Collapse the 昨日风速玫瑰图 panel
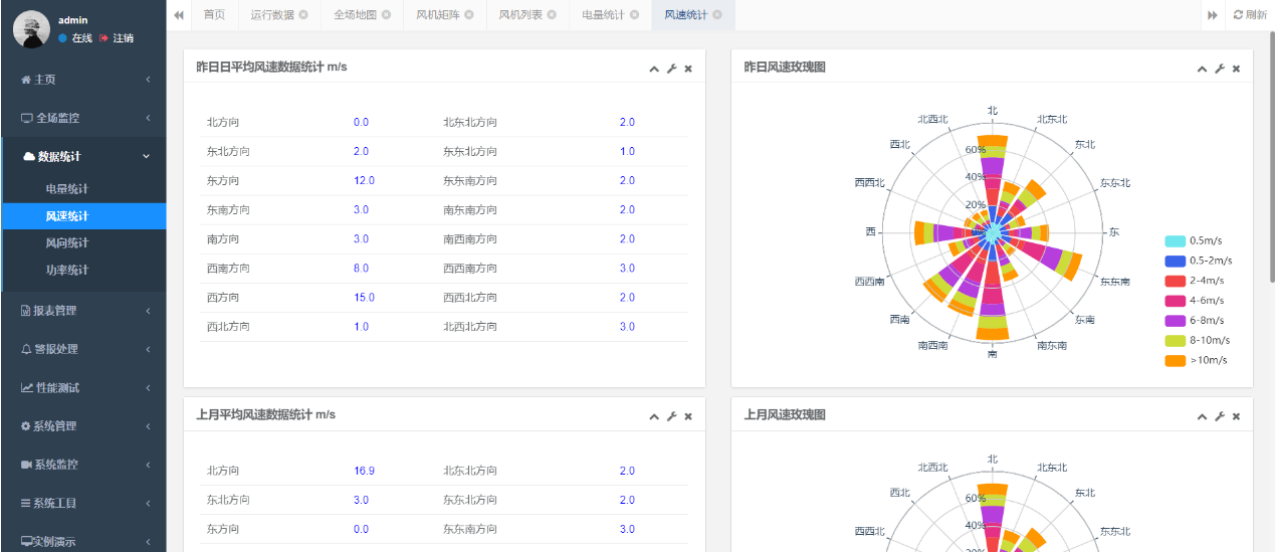This screenshot has width=1281, height=556. [1202, 69]
